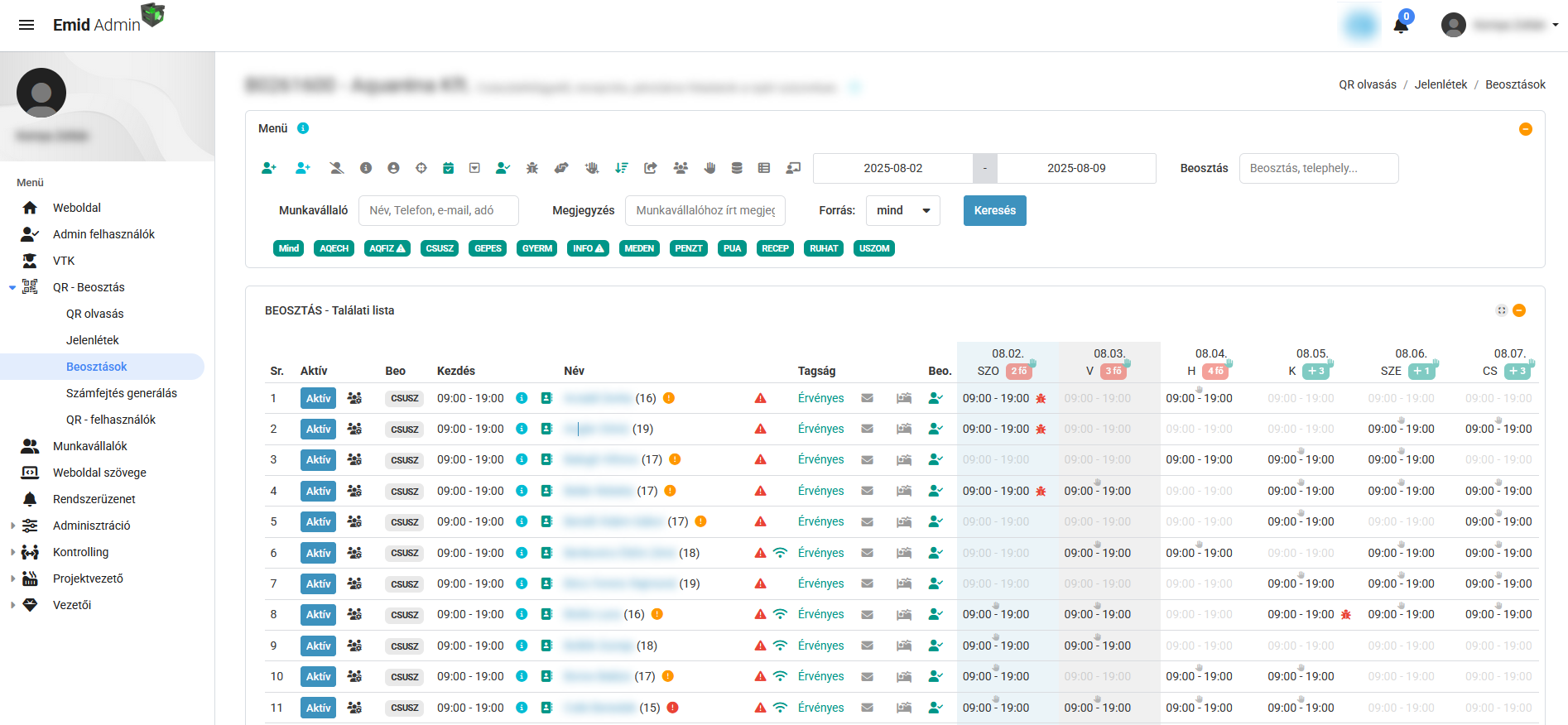Click the bug icon in Menü toolbar
This screenshot has width=1568, height=725.
[x=532, y=168]
